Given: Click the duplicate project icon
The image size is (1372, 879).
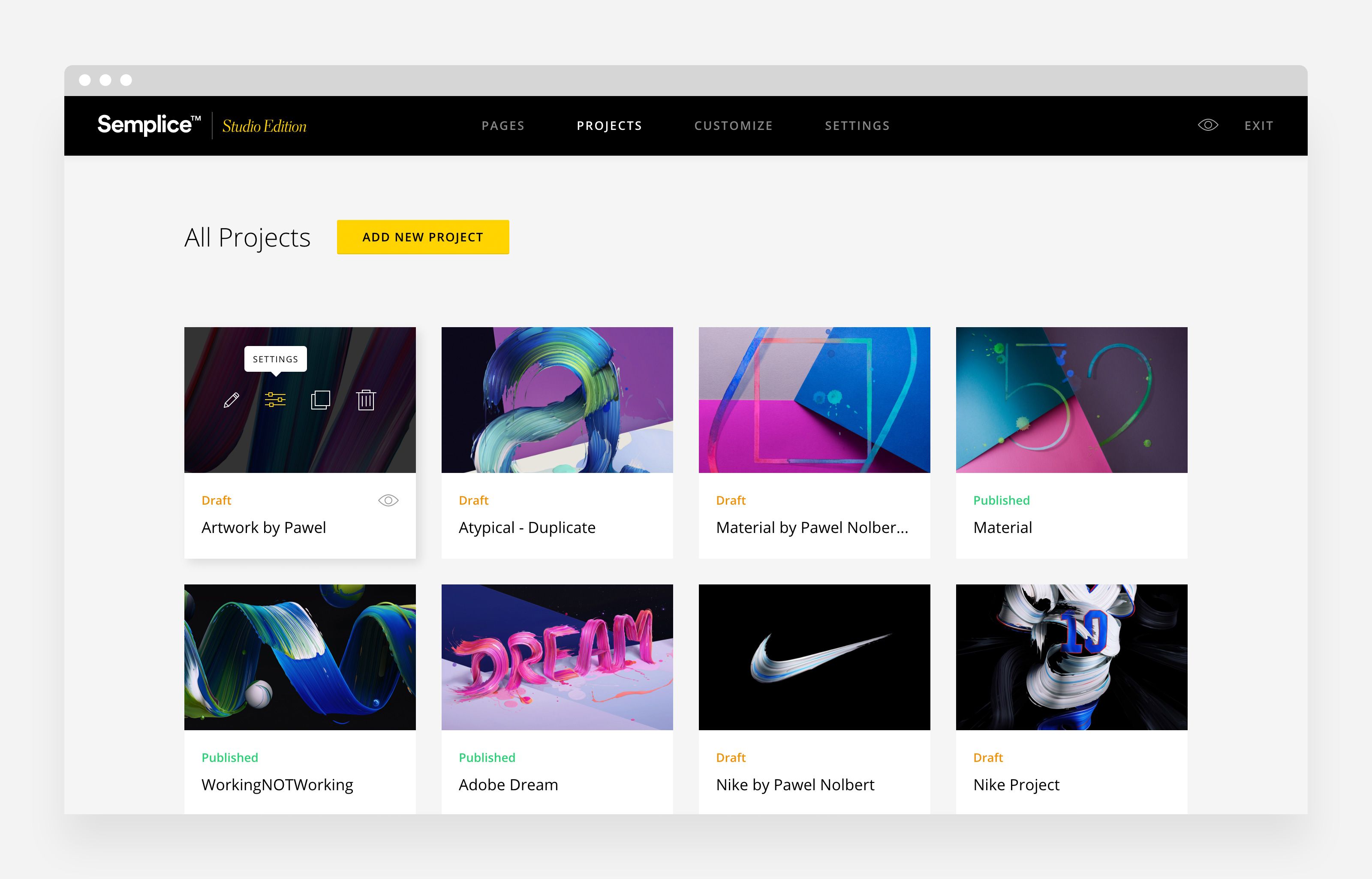Looking at the screenshot, I should pos(320,400).
